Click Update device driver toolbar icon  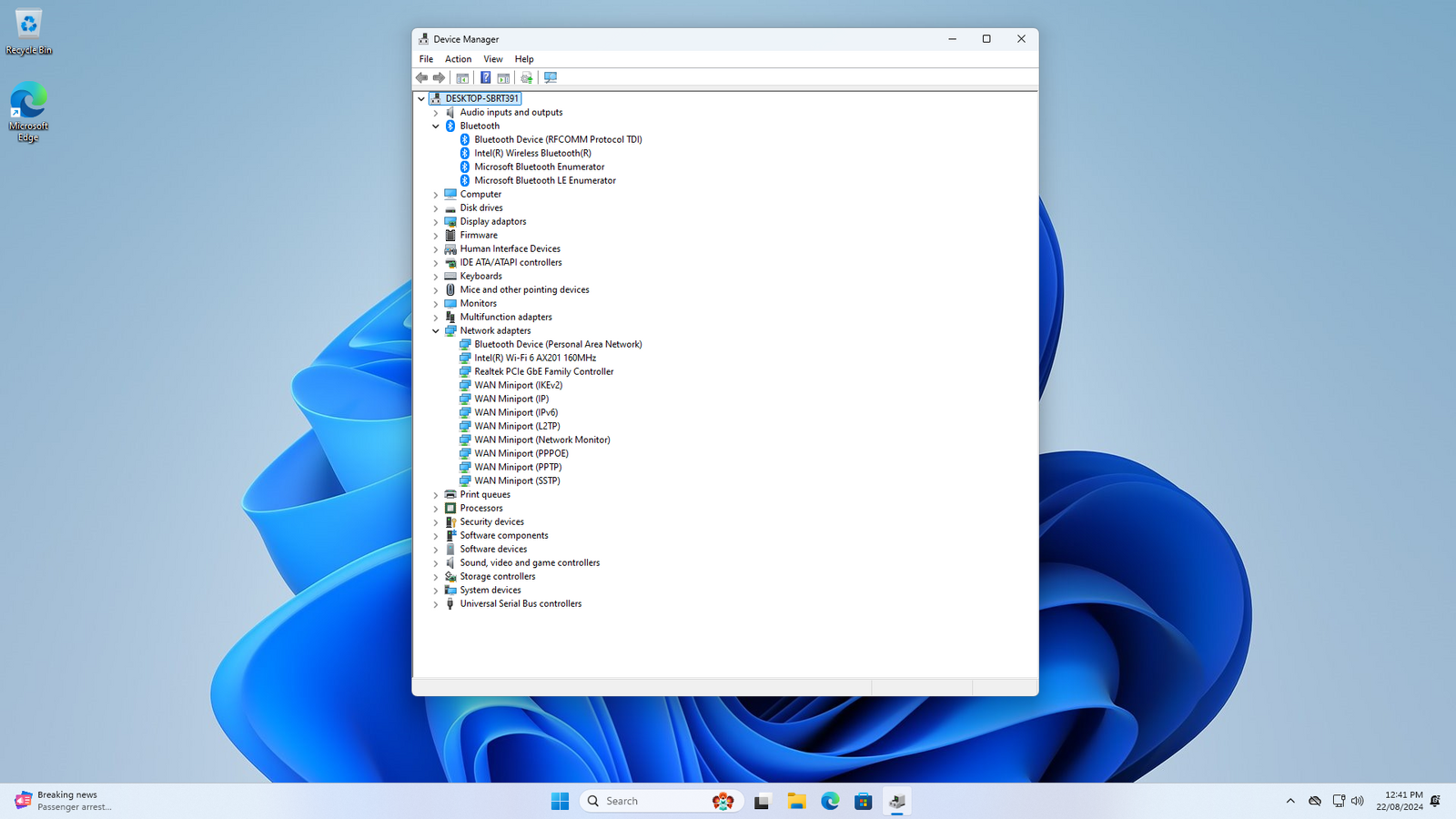[x=527, y=77]
